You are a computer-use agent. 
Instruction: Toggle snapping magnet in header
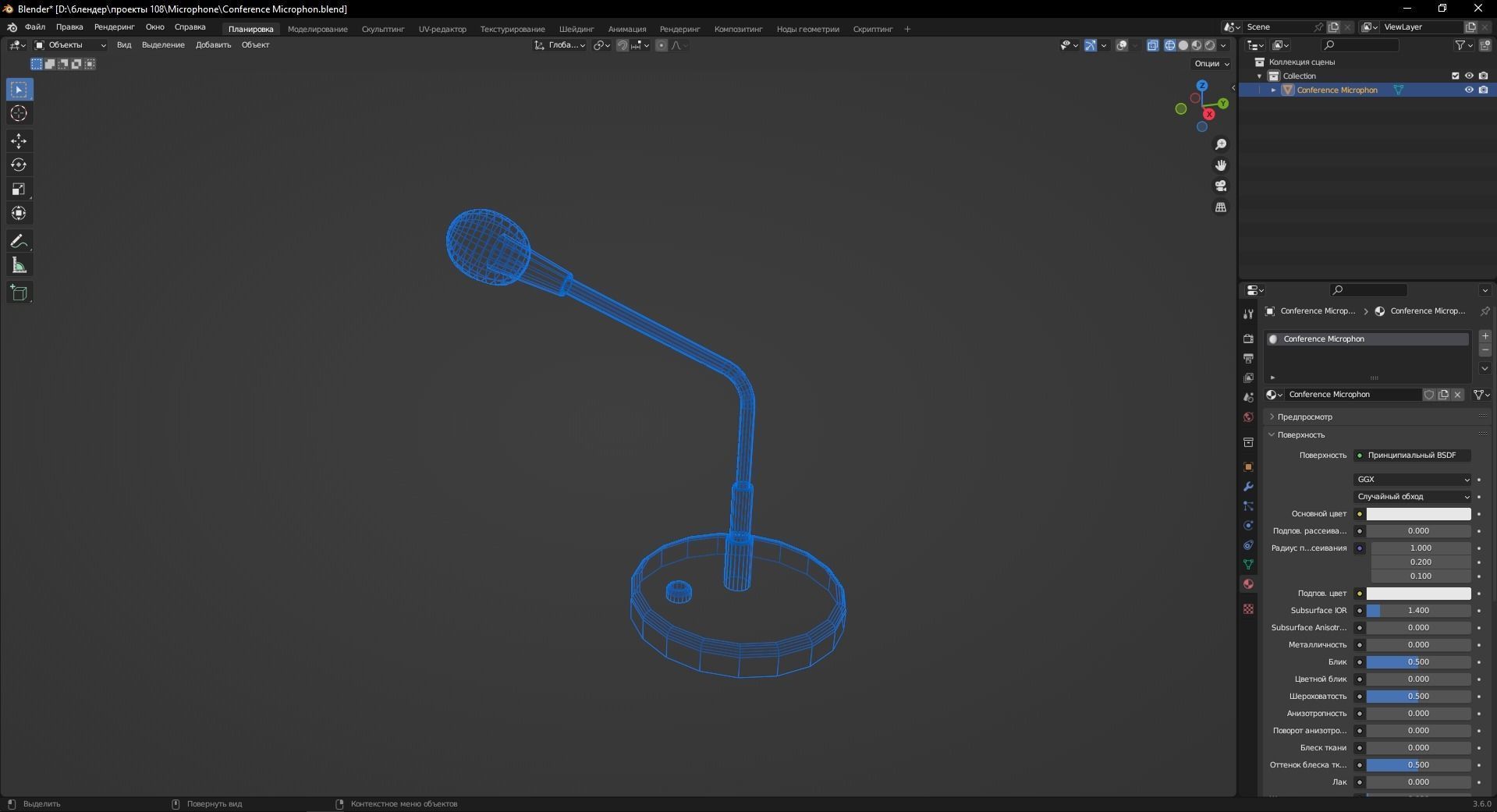(623, 45)
